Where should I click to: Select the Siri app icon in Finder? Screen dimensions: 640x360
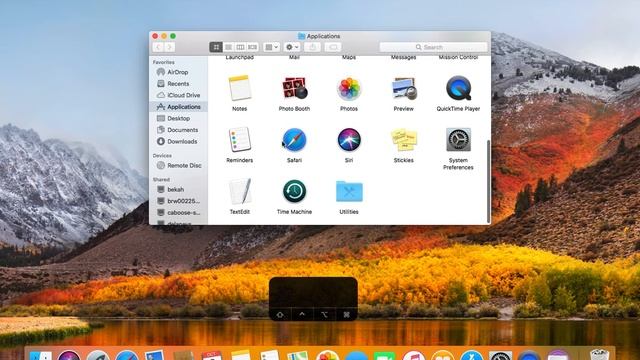click(349, 140)
